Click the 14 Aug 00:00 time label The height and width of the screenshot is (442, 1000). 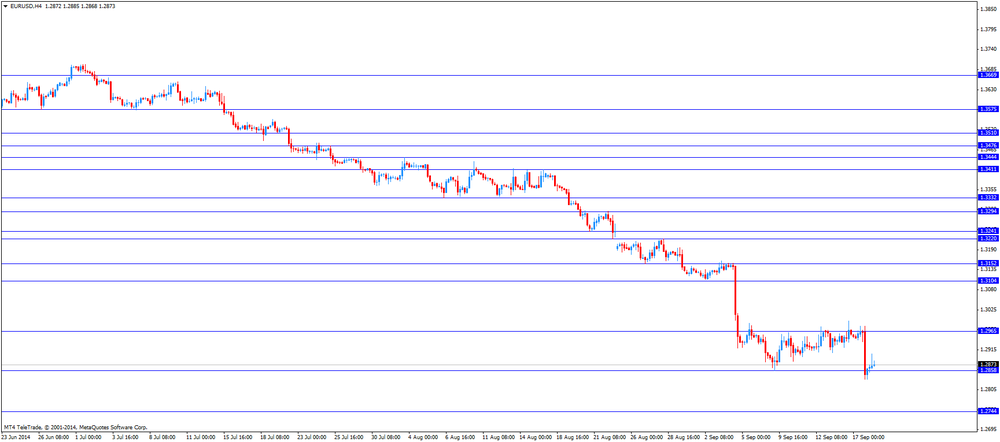(x=536, y=438)
